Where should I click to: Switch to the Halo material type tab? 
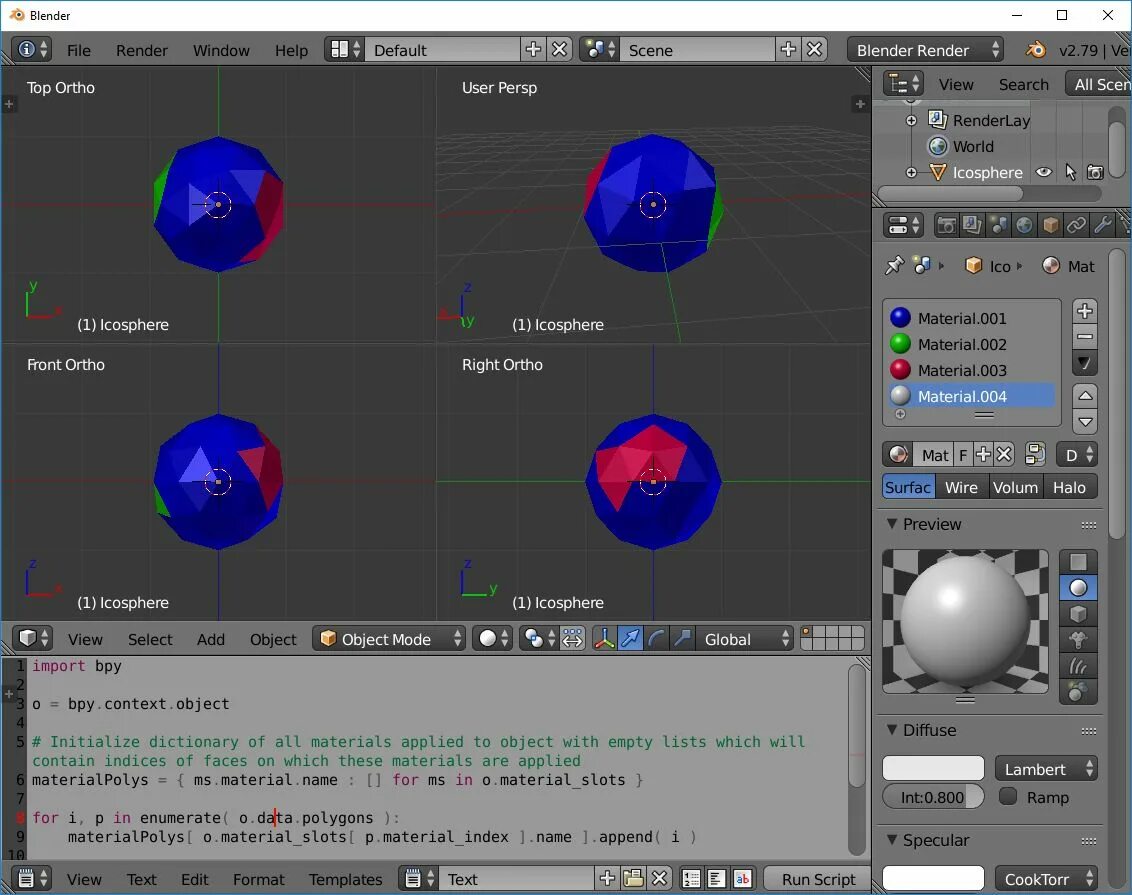(1069, 487)
